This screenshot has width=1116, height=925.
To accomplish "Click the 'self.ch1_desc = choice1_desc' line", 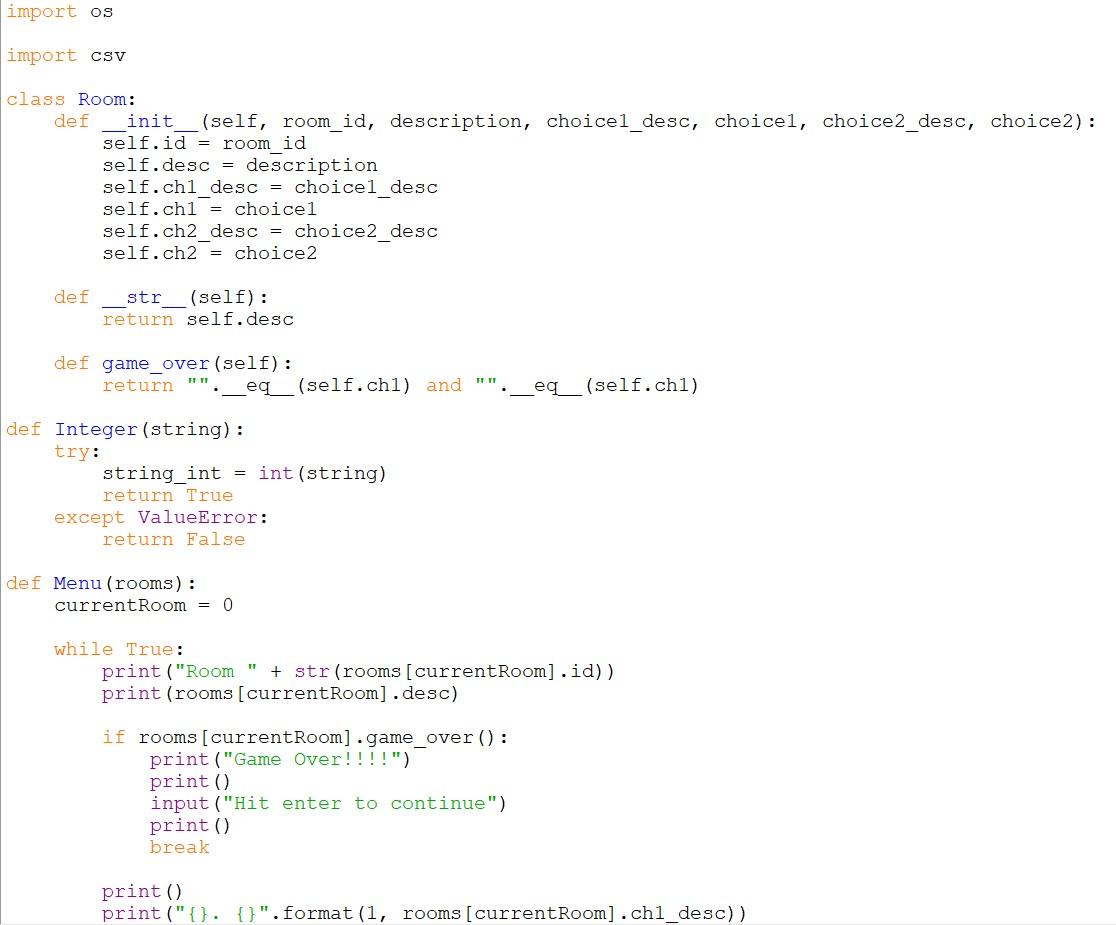I will pyautogui.click(x=270, y=187).
